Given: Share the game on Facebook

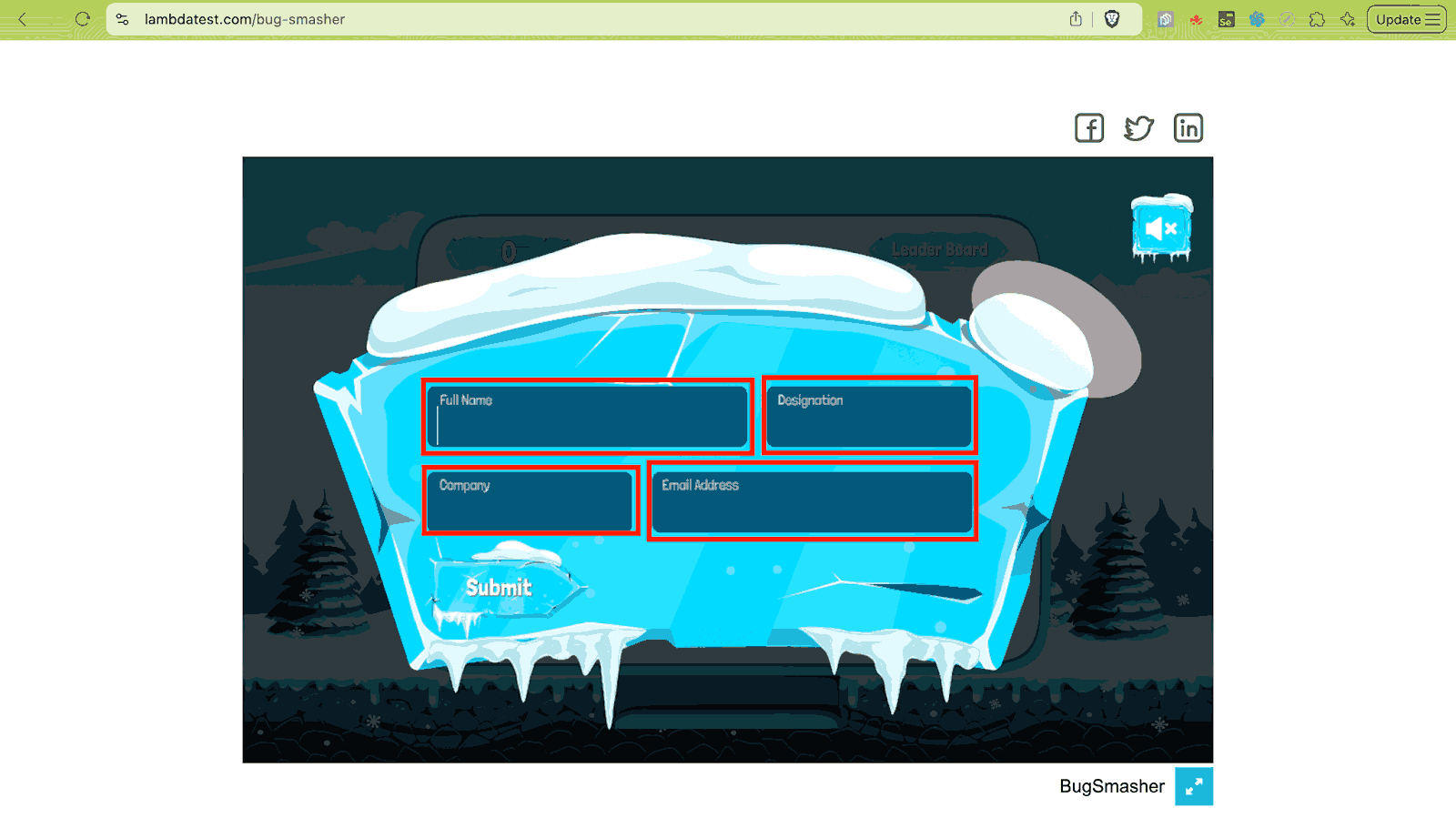Looking at the screenshot, I should (x=1089, y=128).
